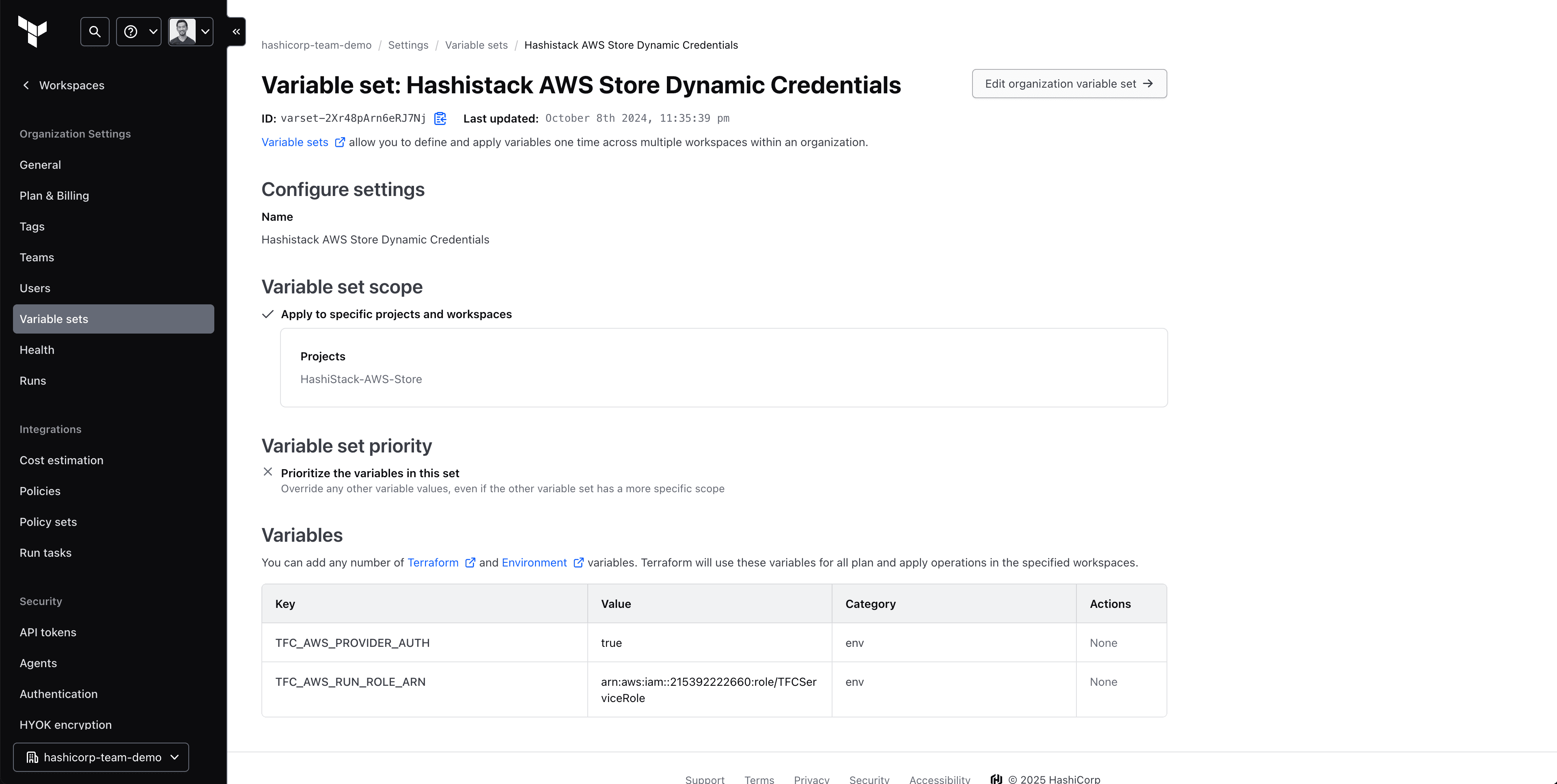Image resolution: width=1557 pixels, height=784 pixels.
Task: Go back to Workspaces using the chevron arrow
Action: pyautogui.click(x=27, y=85)
